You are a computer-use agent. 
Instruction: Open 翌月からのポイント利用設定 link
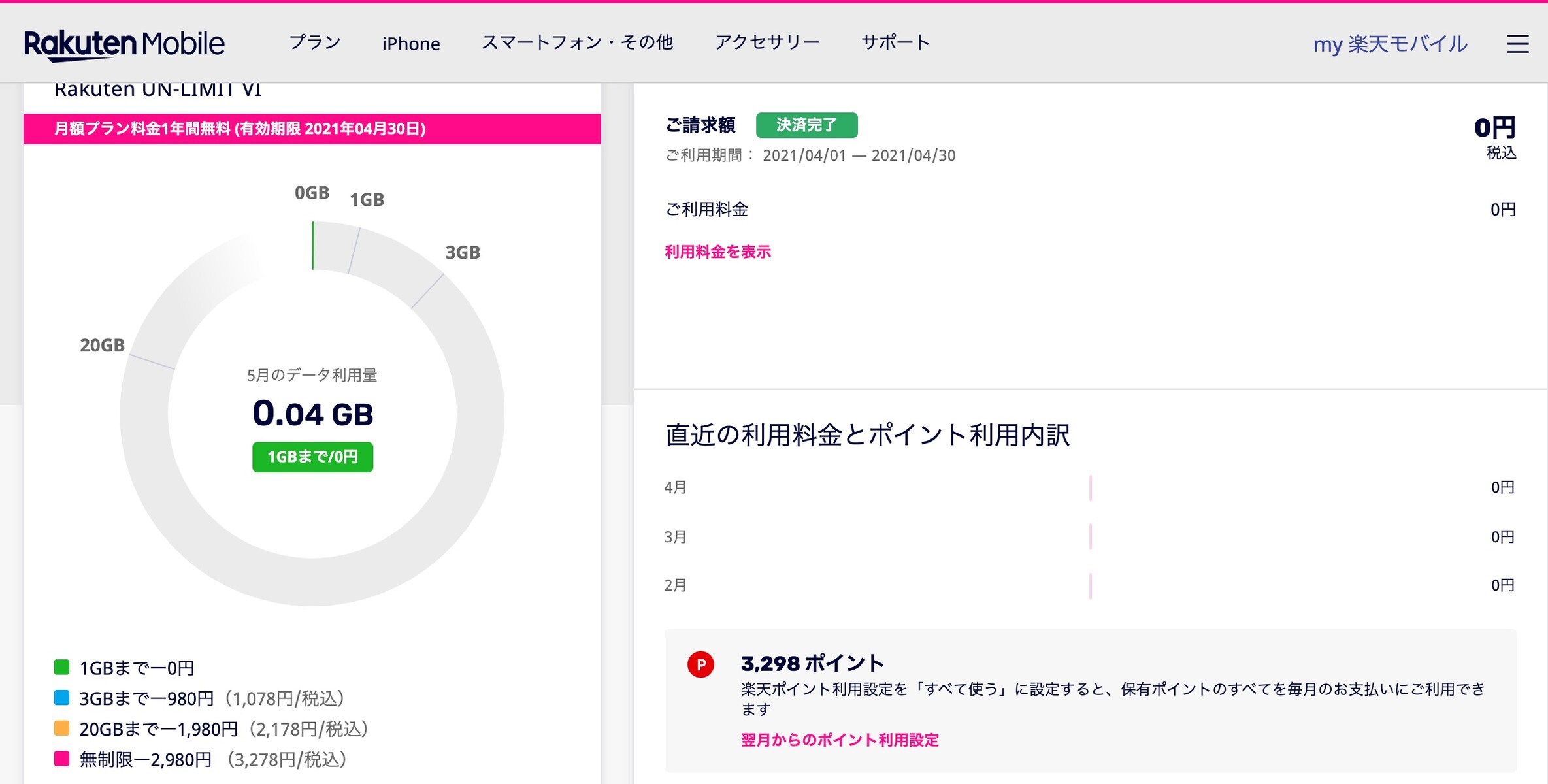[840, 740]
